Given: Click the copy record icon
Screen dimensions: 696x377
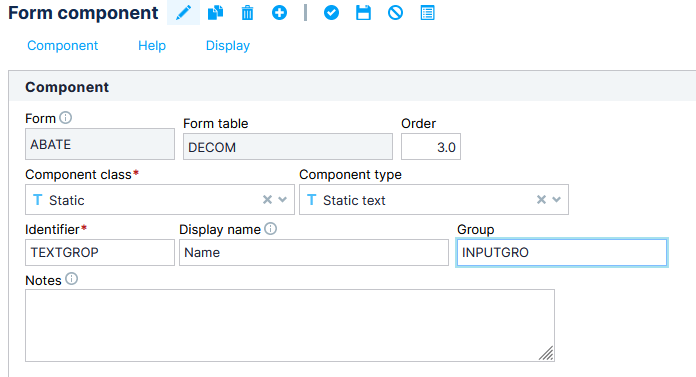Looking at the screenshot, I should [215, 12].
